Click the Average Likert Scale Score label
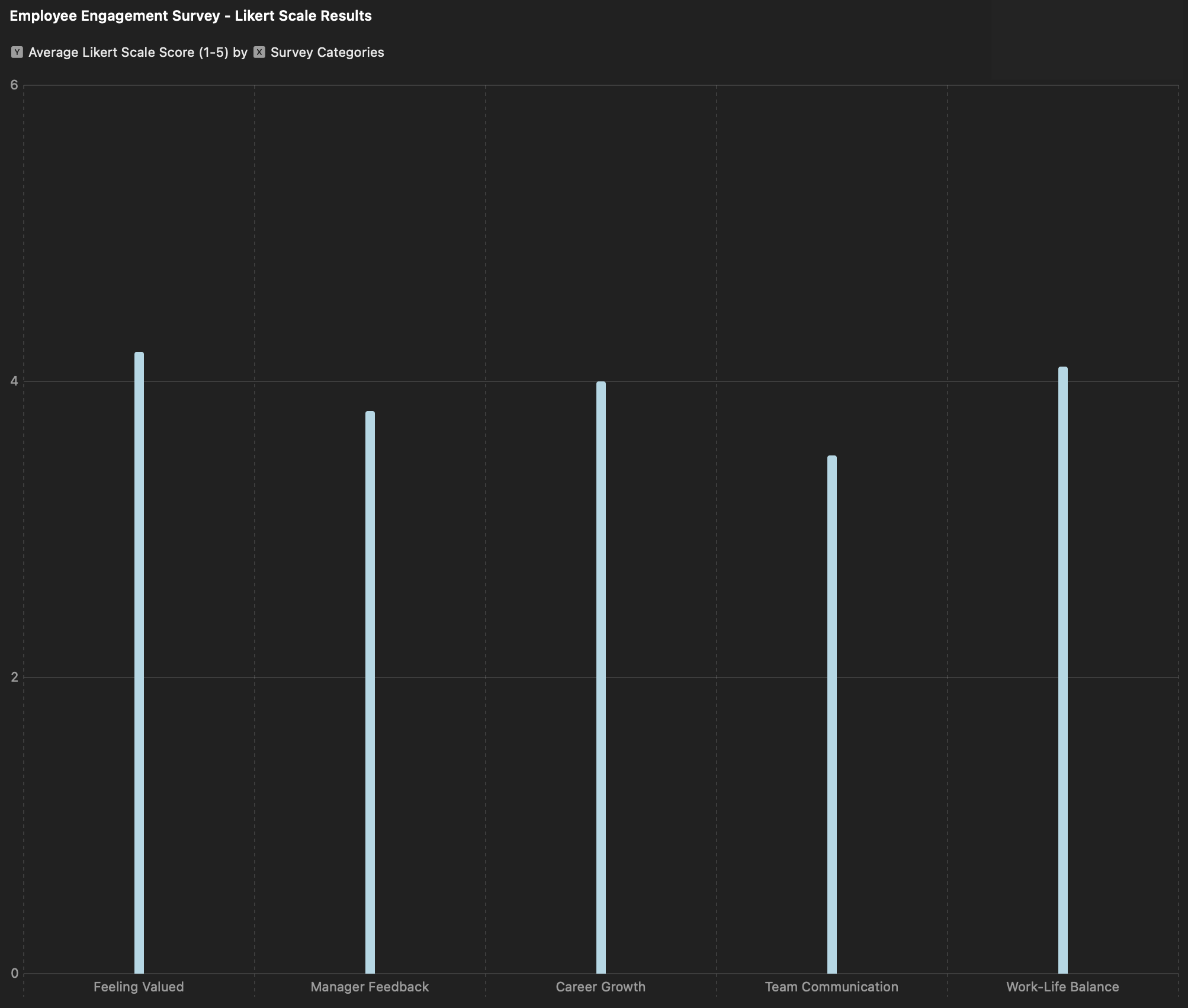The image size is (1188, 1008). [x=128, y=52]
